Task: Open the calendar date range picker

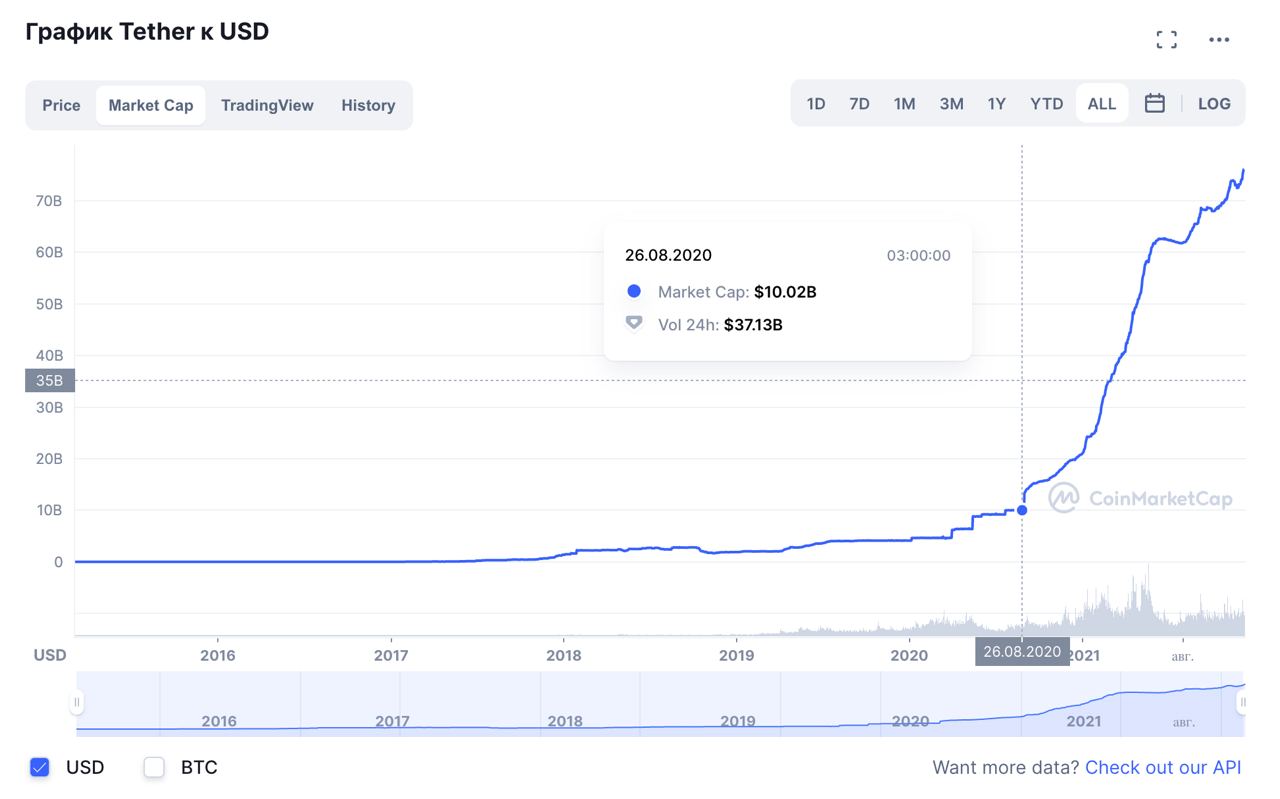Action: tap(1154, 103)
